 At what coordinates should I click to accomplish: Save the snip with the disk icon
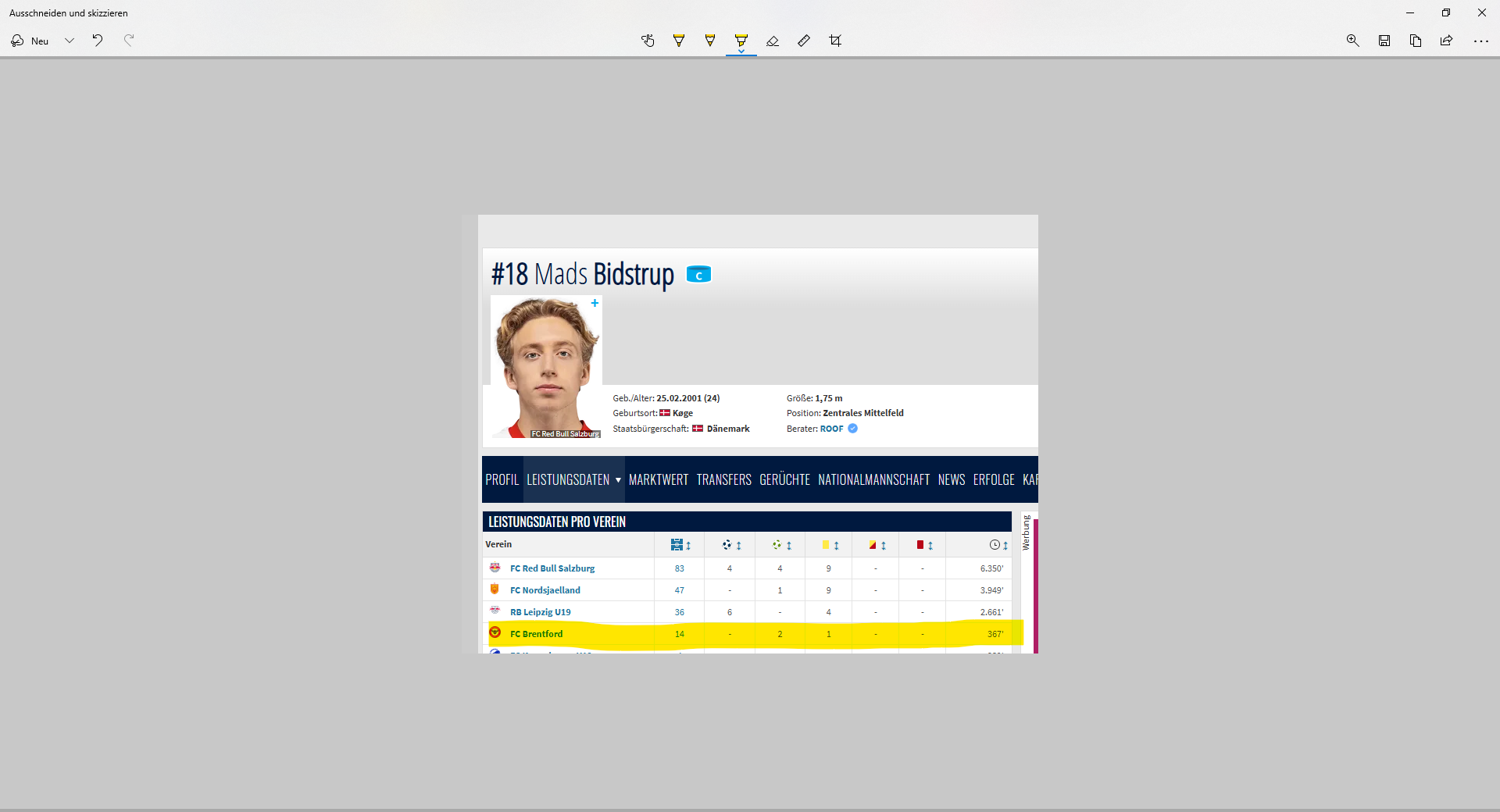[x=1384, y=41]
